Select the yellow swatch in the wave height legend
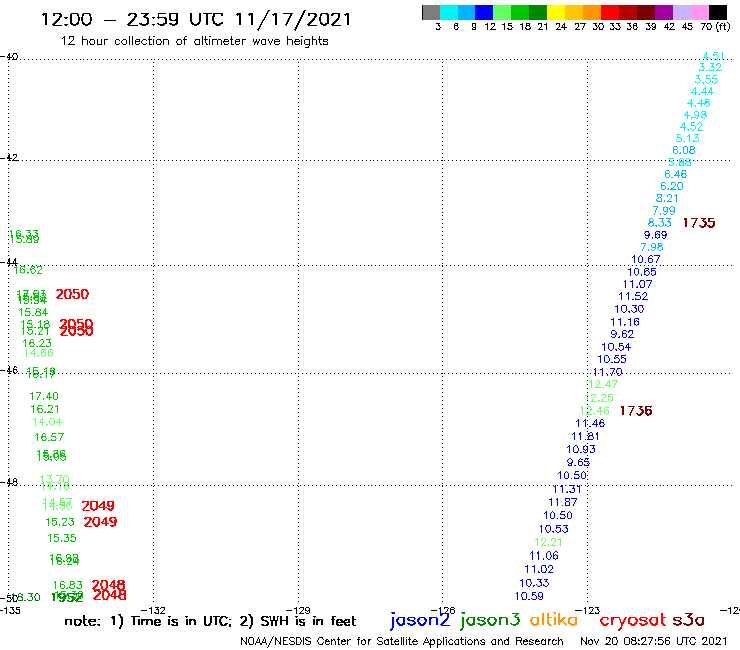This screenshot has height=650, width=740. [x=555, y=12]
